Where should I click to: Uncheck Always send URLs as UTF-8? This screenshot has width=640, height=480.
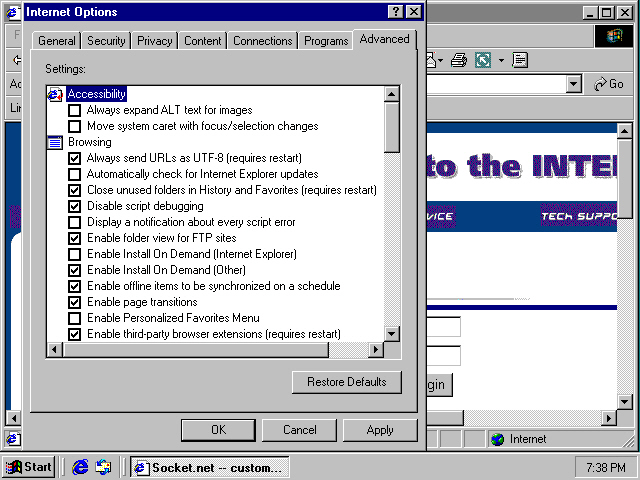tap(74, 158)
